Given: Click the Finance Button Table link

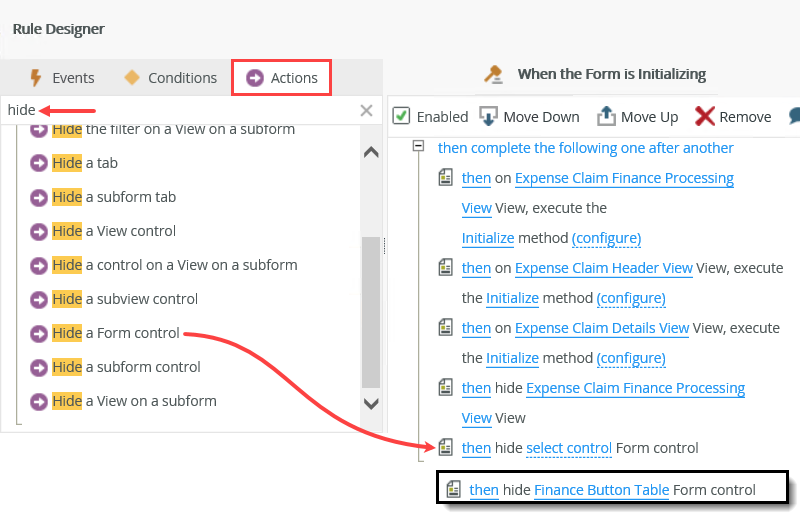Looking at the screenshot, I should point(601,489).
